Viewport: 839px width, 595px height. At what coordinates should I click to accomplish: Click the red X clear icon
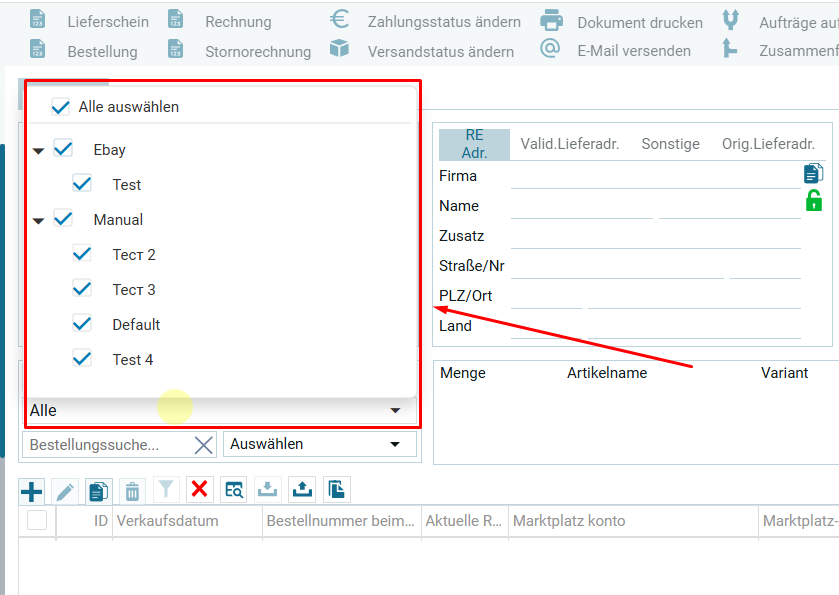tap(200, 489)
